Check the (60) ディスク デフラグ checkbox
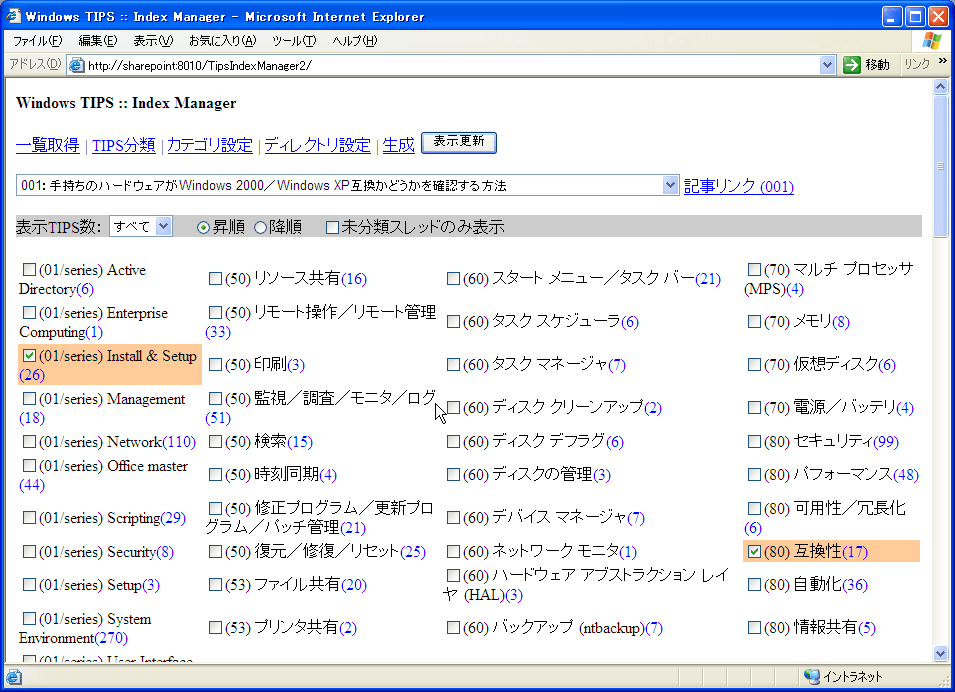The height and width of the screenshot is (692, 955). click(453, 441)
